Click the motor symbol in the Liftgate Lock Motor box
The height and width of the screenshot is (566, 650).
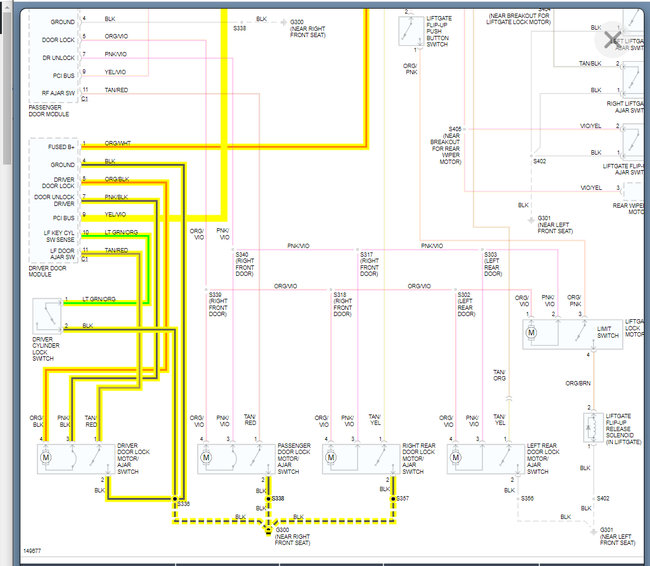click(531, 333)
